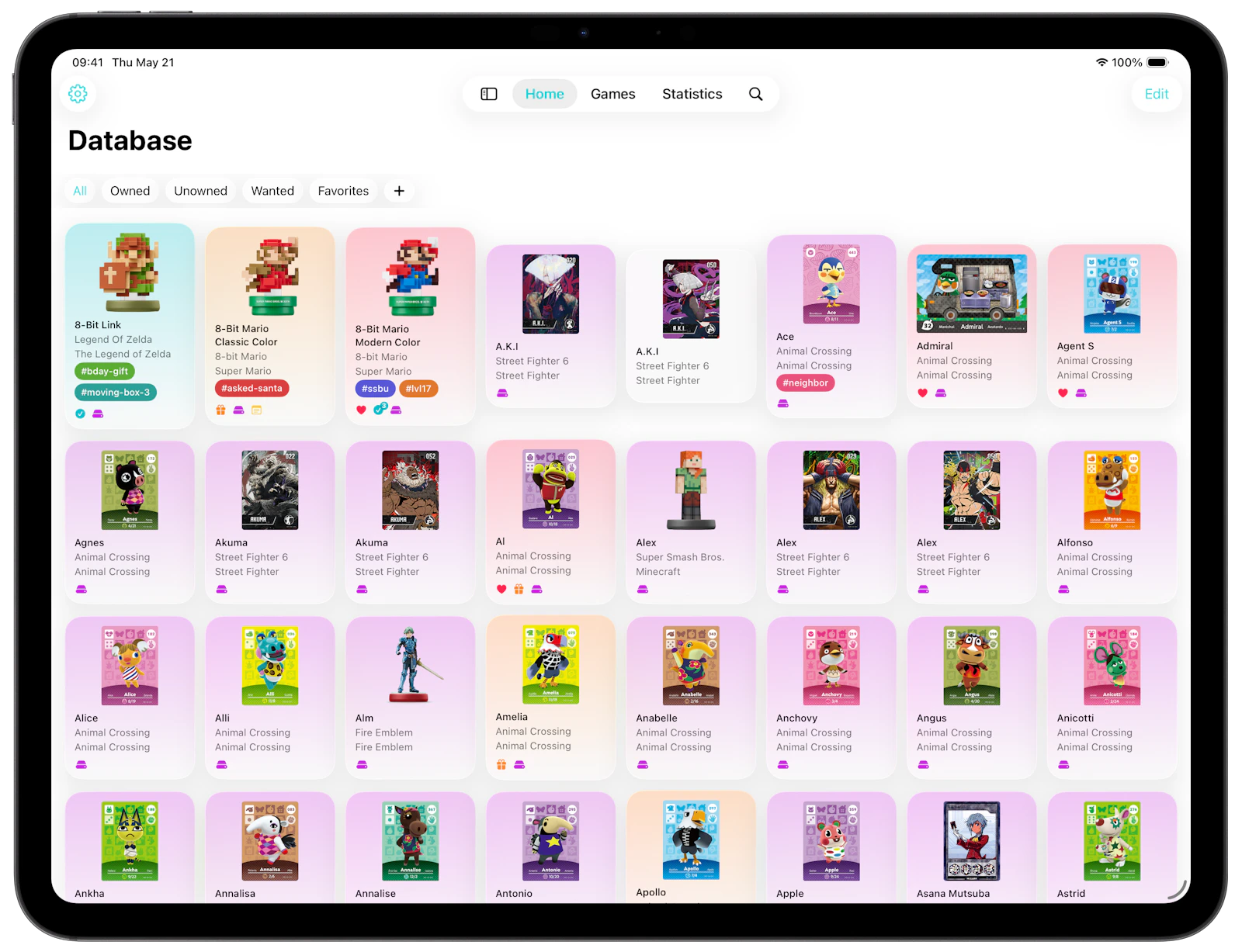Click the Anchovy name label

(796, 718)
